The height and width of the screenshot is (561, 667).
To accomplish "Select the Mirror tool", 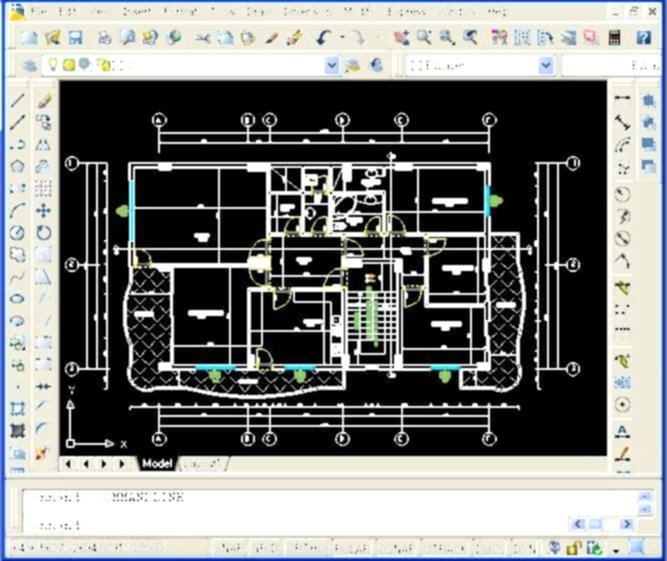I will (44, 145).
